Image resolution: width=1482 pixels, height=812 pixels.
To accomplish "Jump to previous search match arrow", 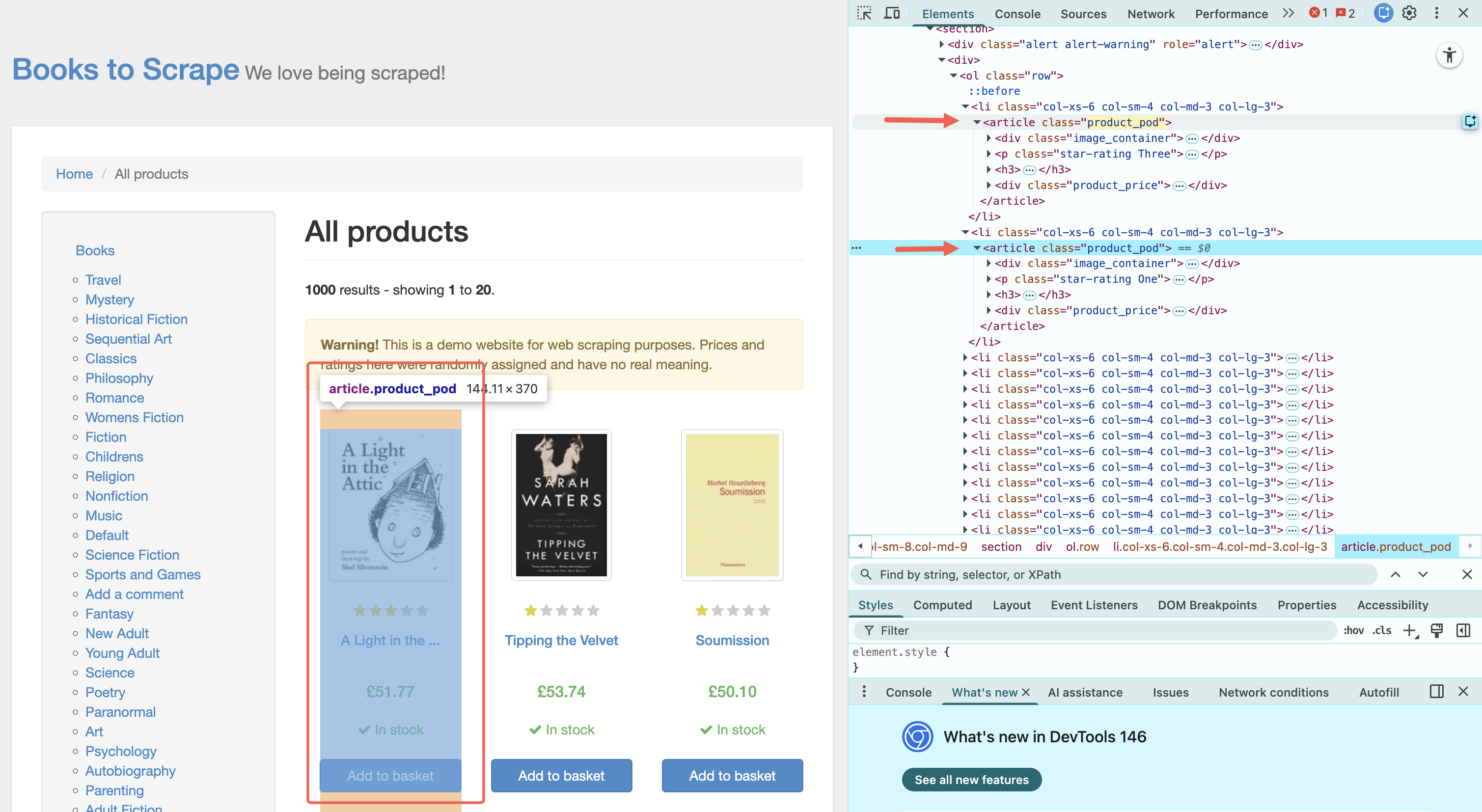I will tap(1396, 574).
